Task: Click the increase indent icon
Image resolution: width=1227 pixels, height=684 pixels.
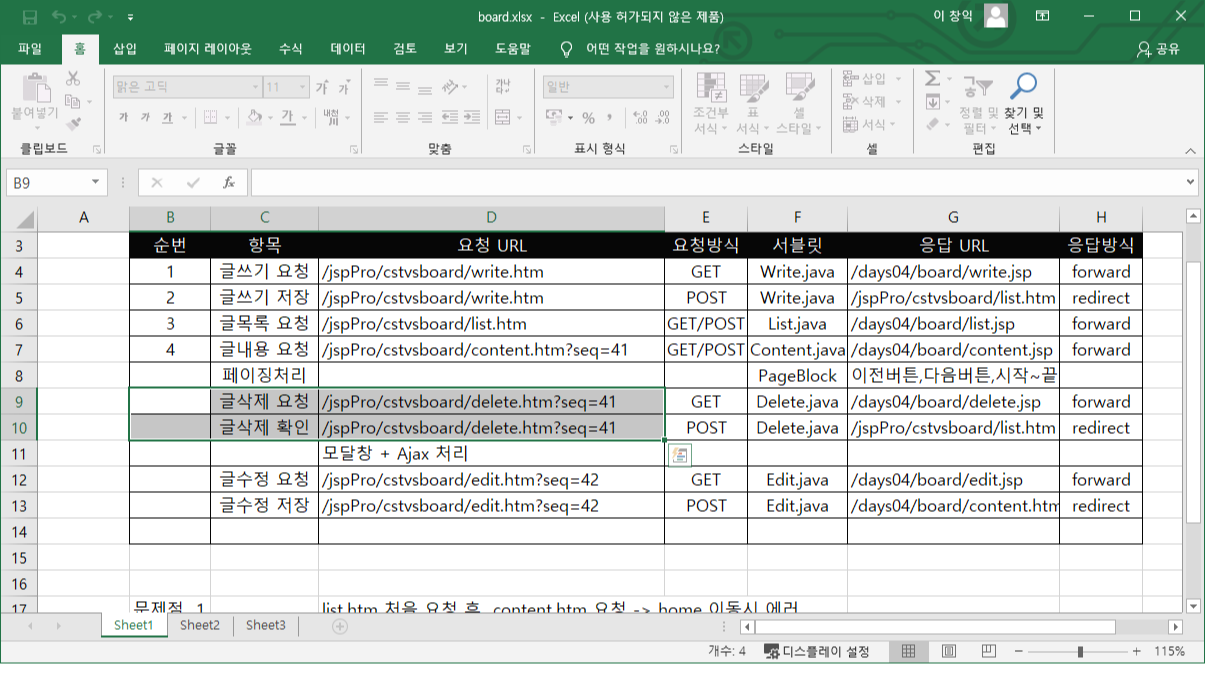Action: [x=474, y=117]
